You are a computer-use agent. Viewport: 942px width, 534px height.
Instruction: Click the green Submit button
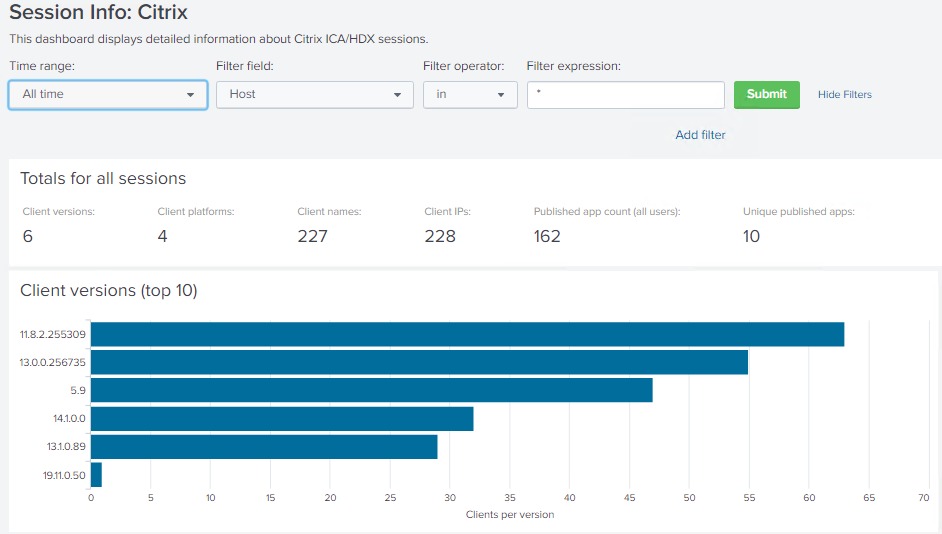coord(767,95)
